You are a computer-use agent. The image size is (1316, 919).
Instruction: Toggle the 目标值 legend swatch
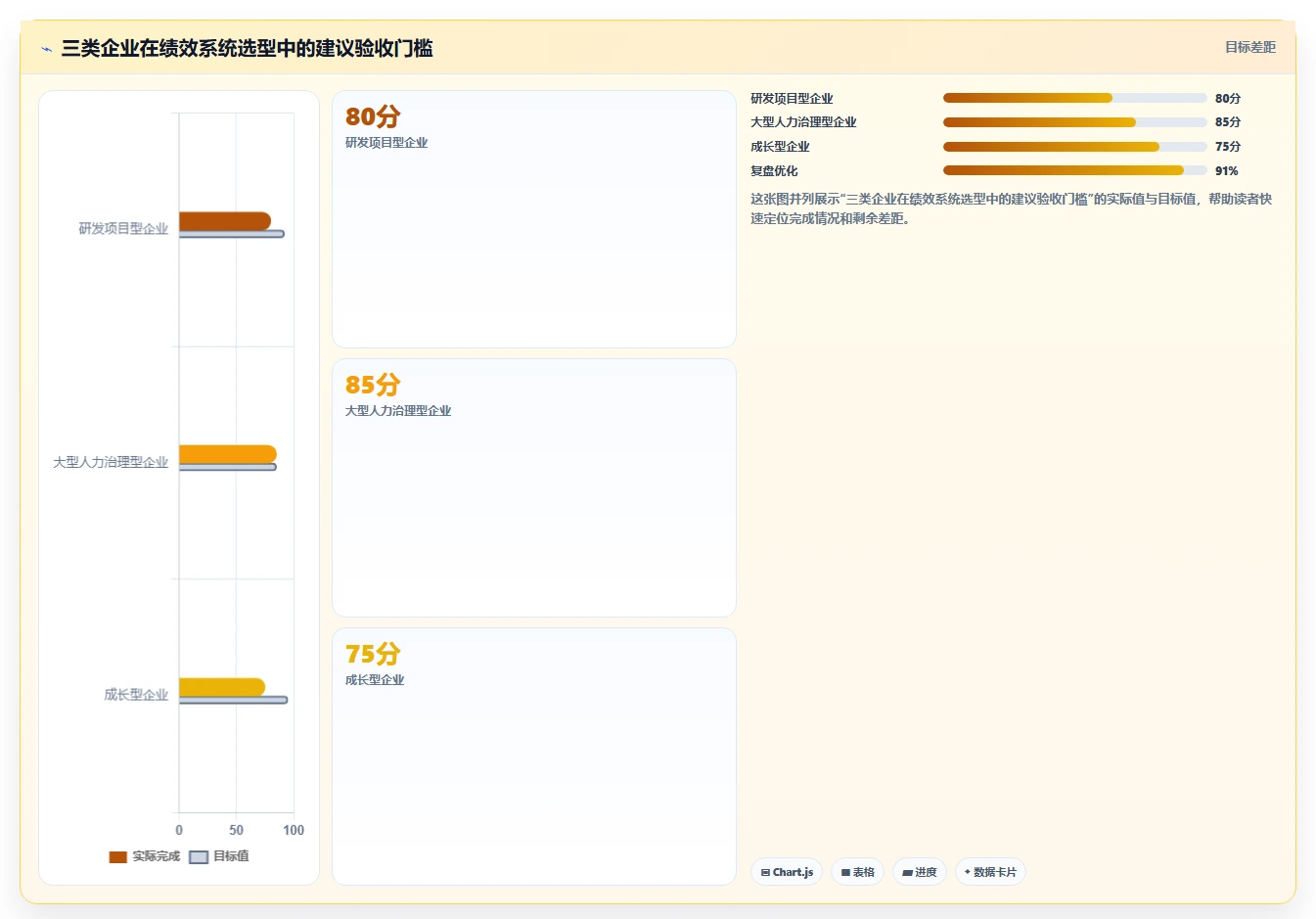199,857
